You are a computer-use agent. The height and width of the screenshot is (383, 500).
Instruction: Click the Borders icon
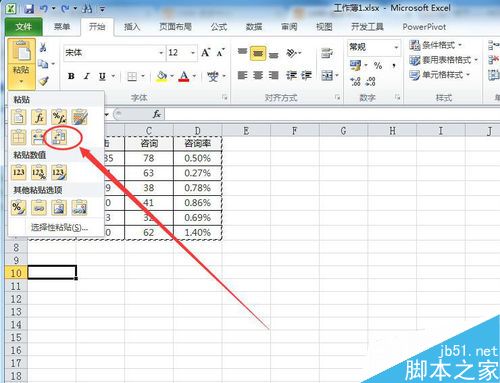[x=132, y=77]
